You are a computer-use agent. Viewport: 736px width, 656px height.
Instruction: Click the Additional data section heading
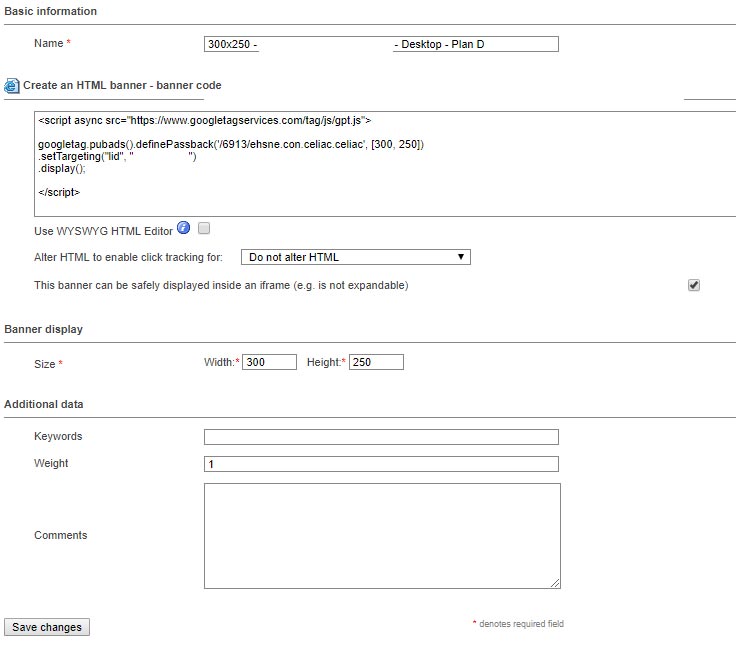tap(44, 404)
